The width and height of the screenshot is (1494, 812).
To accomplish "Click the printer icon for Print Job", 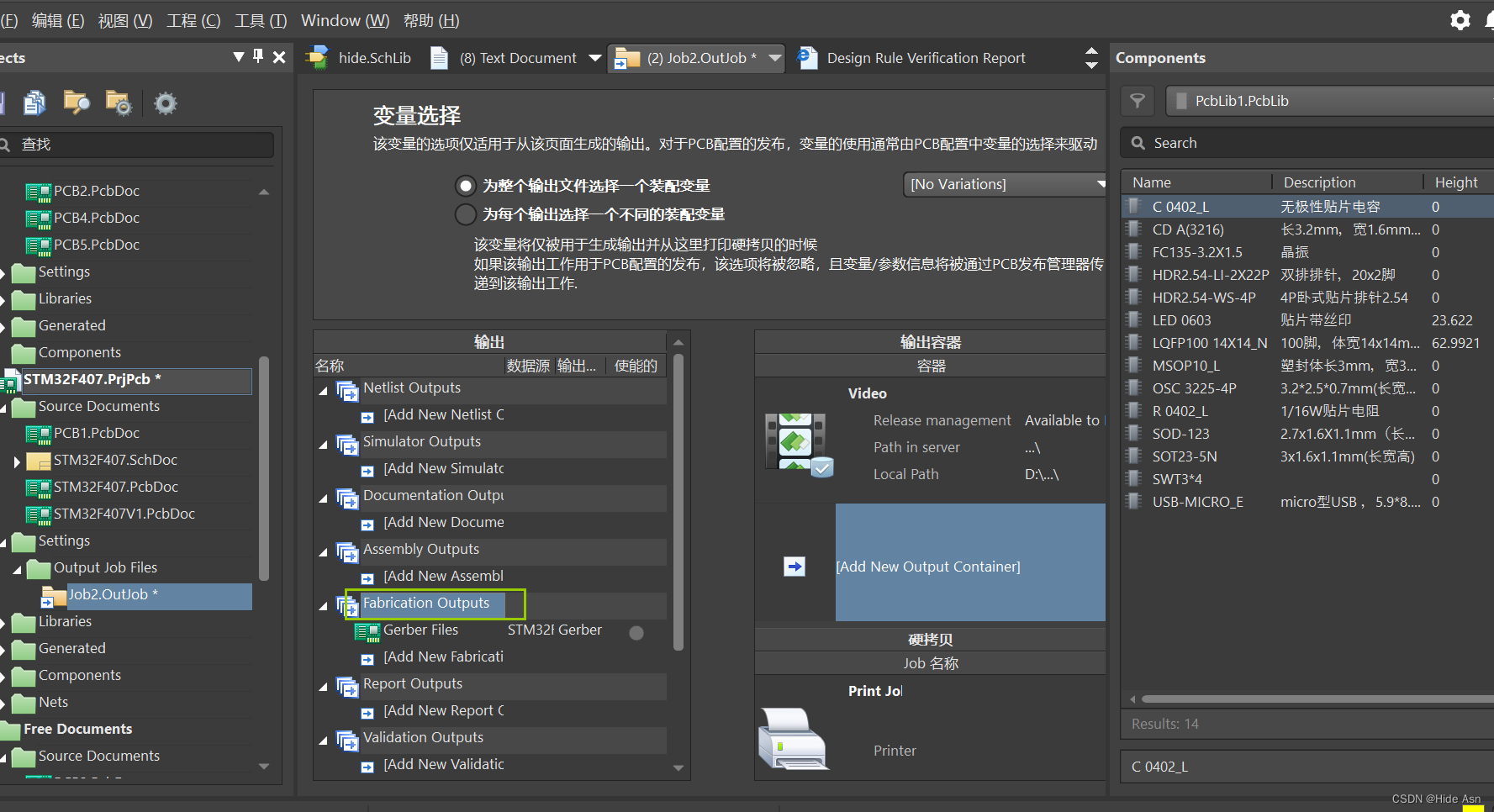I will coord(793,738).
